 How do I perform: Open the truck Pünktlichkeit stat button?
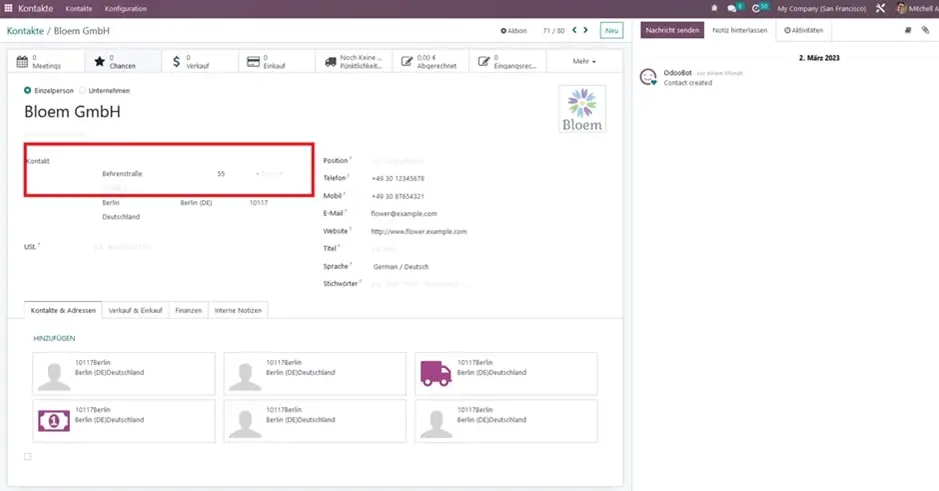[353, 62]
